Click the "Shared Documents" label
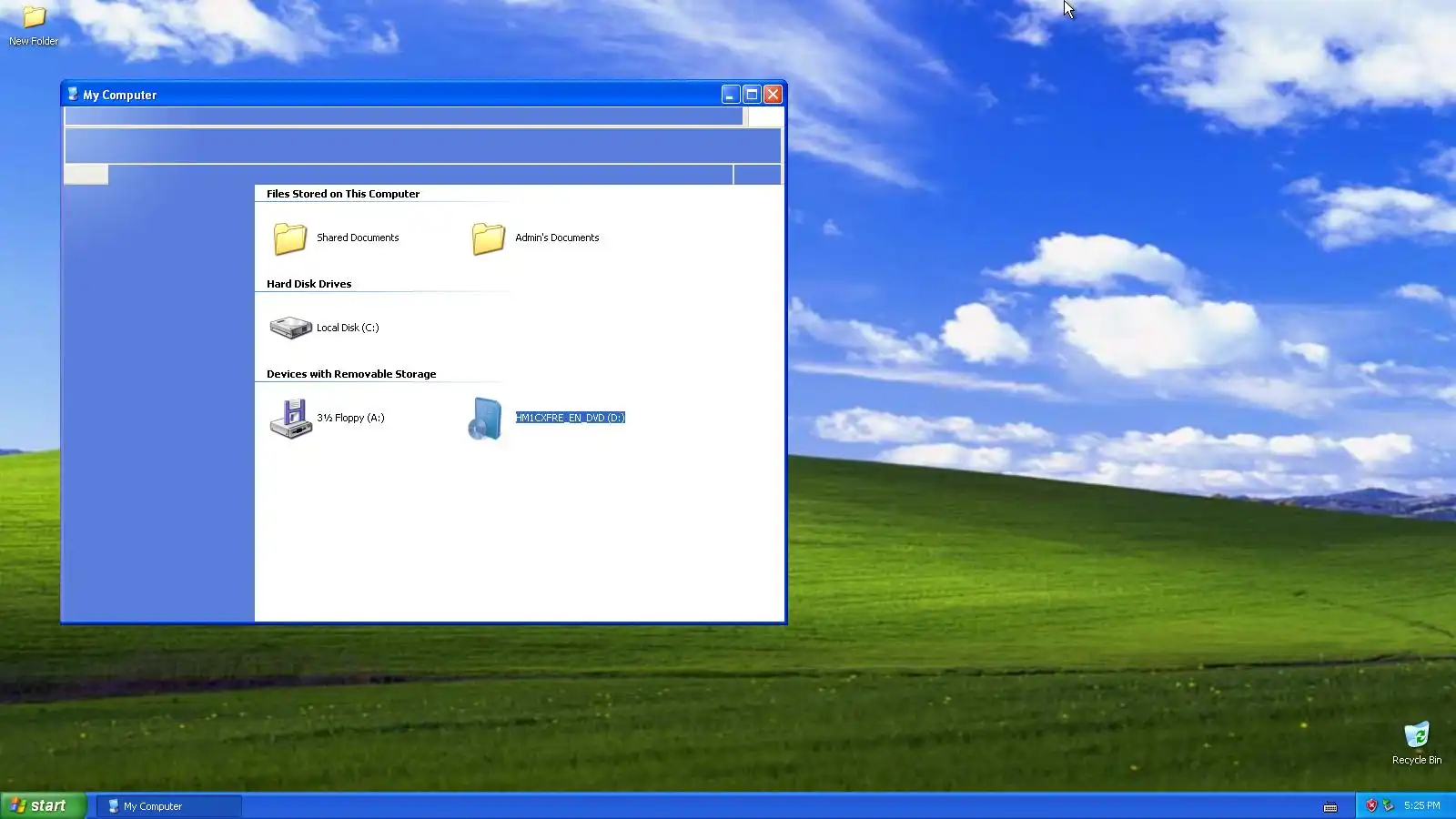This screenshot has width=1456, height=819. point(358,238)
